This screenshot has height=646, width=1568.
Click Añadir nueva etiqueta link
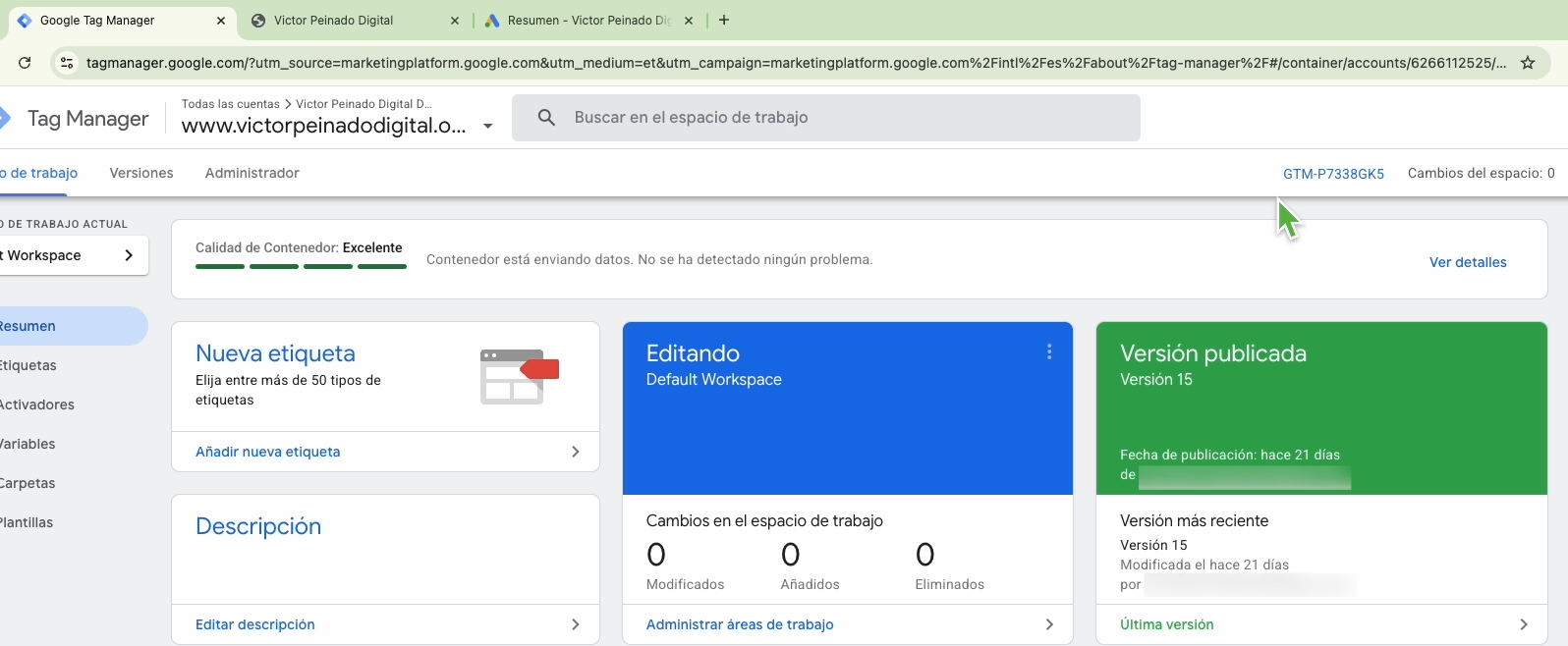[x=267, y=452]
